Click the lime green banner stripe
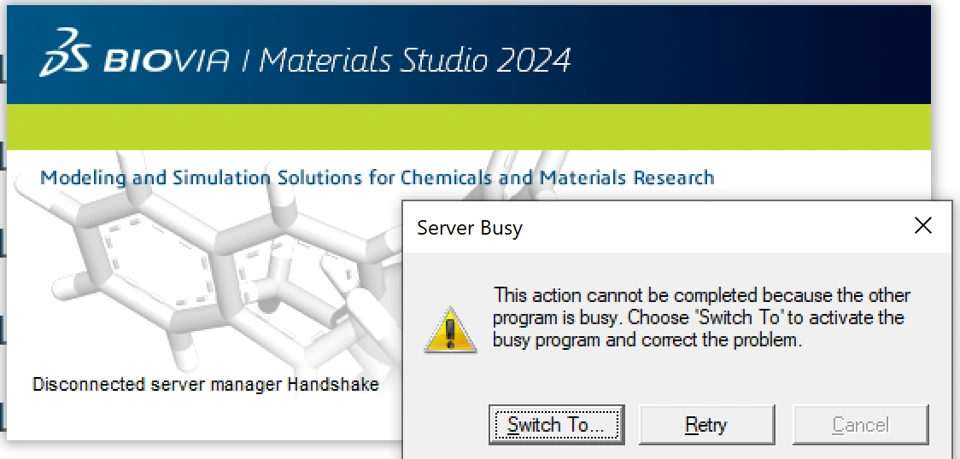The width and height of the screenshot is (960, 459). 468,126
